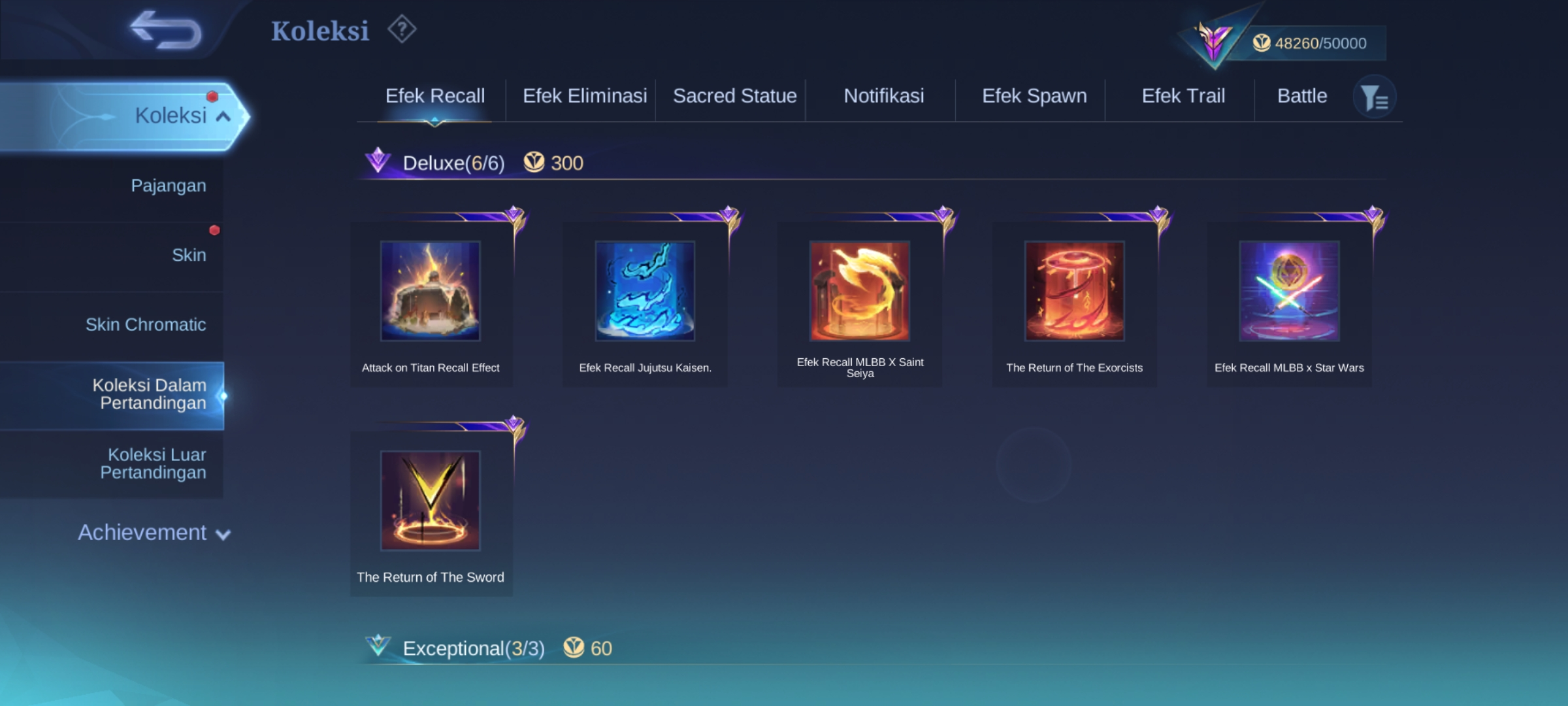Select Efek Recall Jujutsu Kaisen icon
This screenshot has height=706, width=1568.
pyautogui.click(x=645, y=291)
